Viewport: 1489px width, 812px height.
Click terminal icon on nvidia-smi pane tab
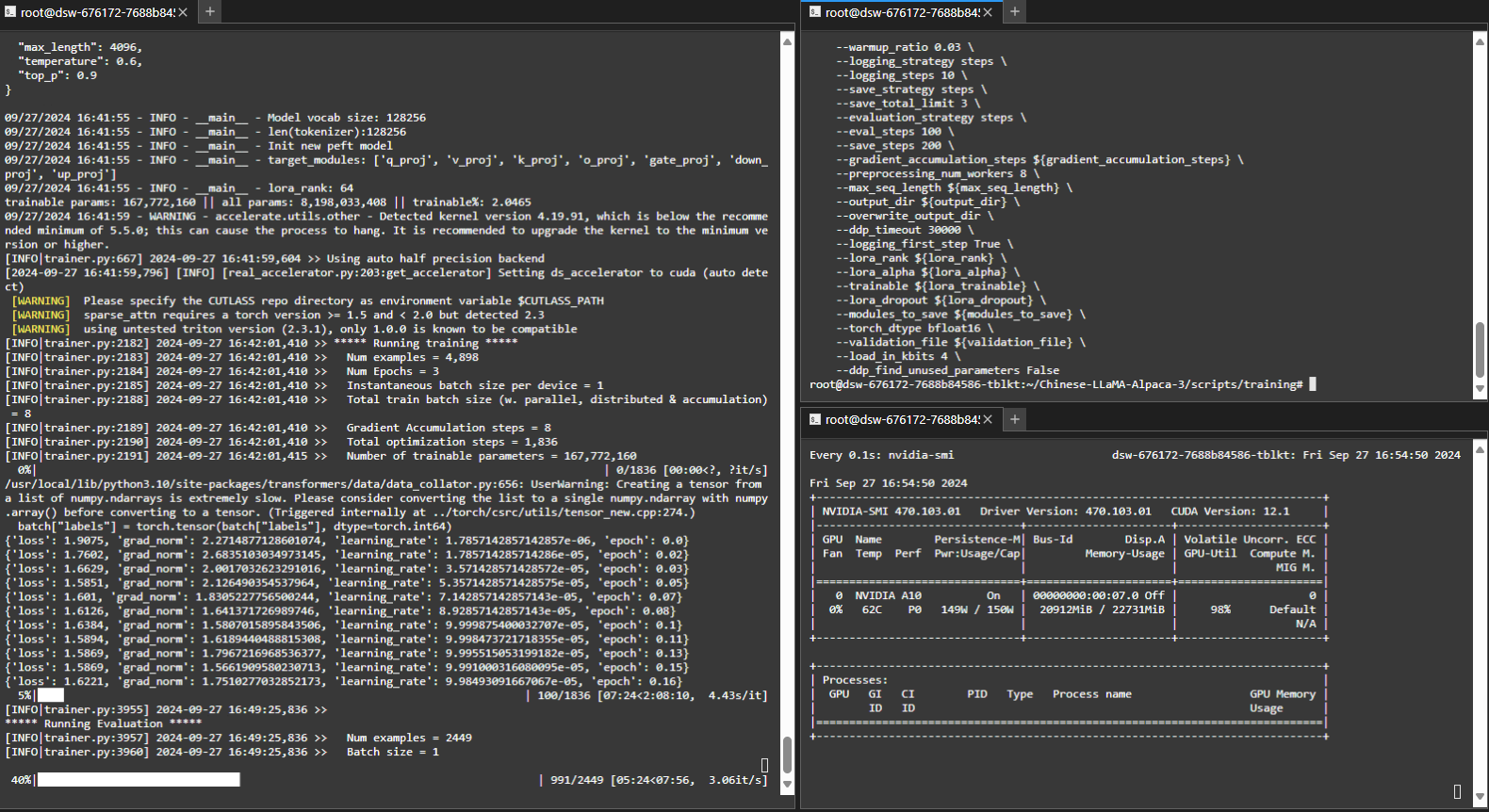[815, 419]
